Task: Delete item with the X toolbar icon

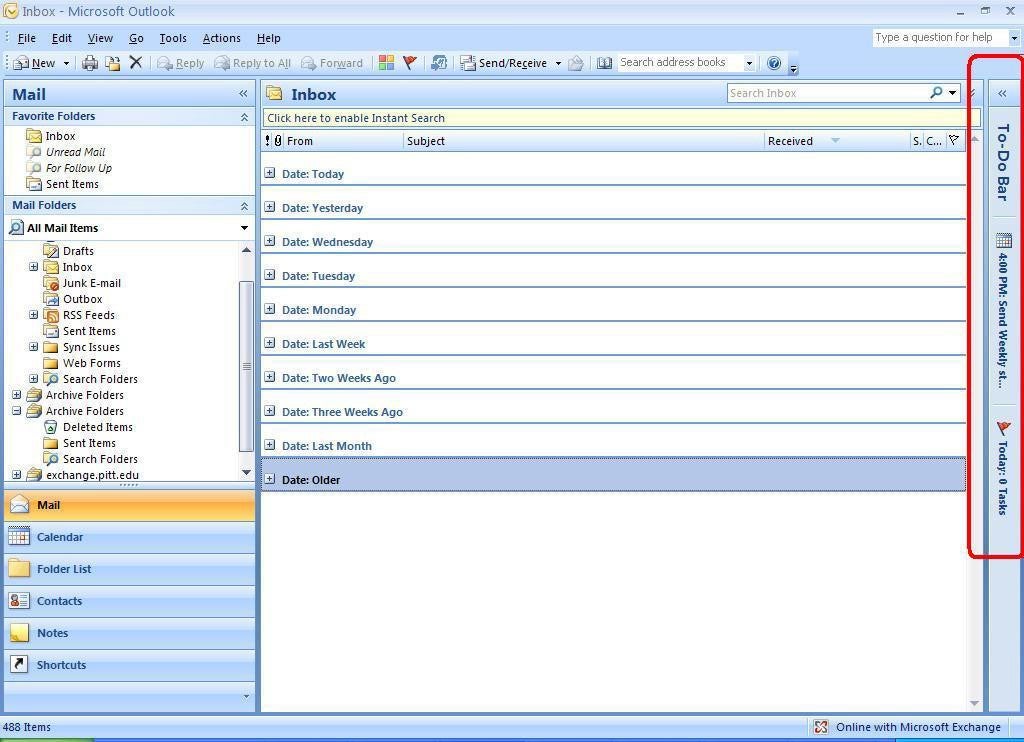Action: pyautogui.click(x=135, y=63)
